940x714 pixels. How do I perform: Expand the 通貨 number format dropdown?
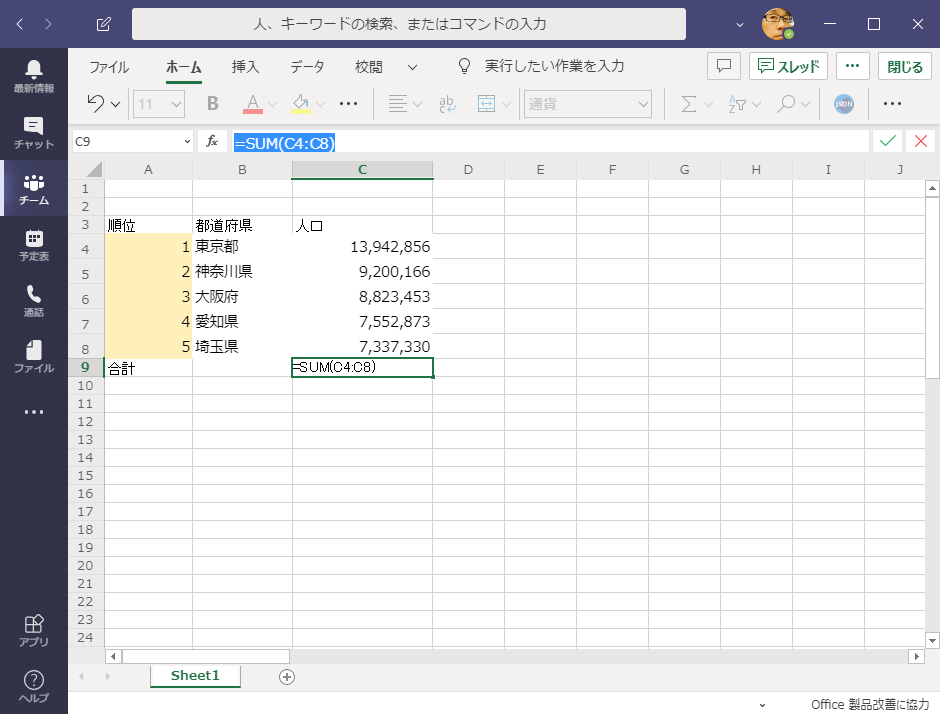[642, 104]
